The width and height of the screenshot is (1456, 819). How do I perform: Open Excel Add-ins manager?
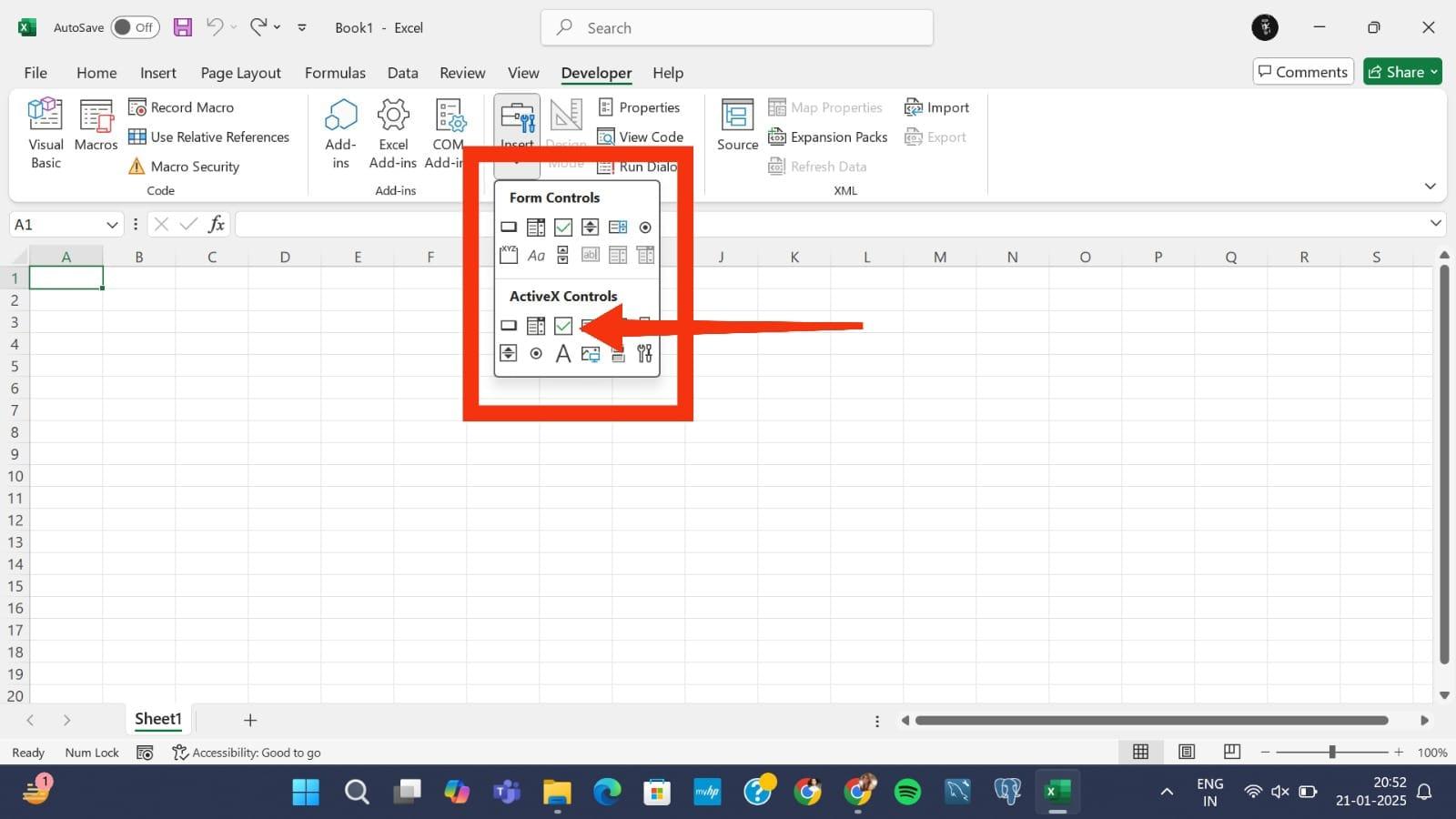click(x=393, y=134)
